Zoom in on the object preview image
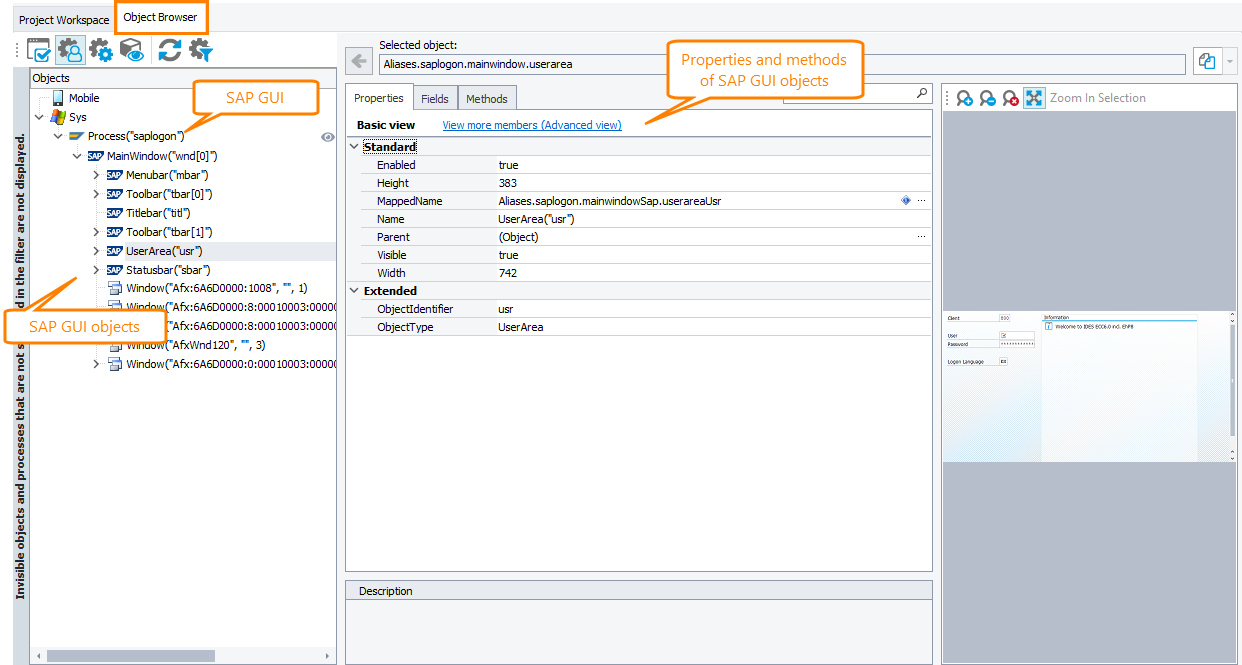This screenshot has height=665, width=1242. [x=964, y=98]
